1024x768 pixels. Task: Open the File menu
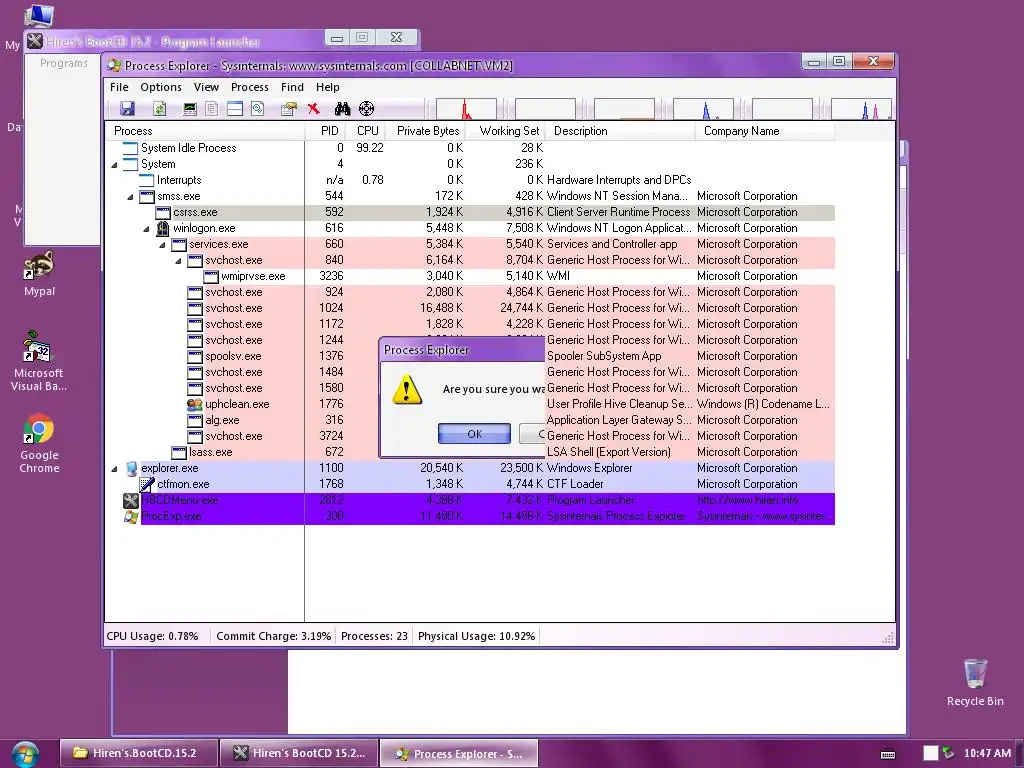119,87
